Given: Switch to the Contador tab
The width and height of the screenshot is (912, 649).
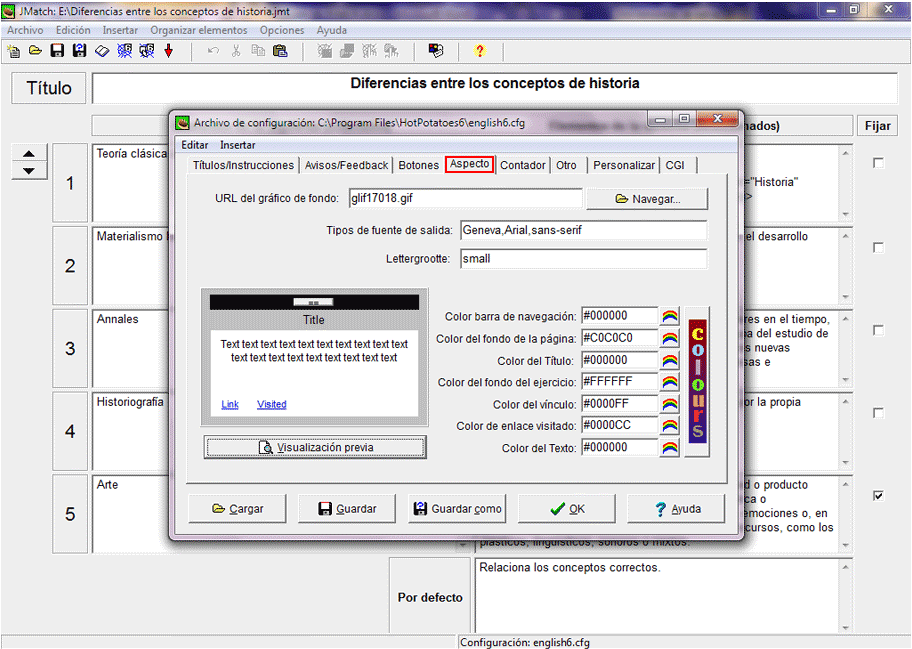Looking at the screenshot, I should 523,165.
